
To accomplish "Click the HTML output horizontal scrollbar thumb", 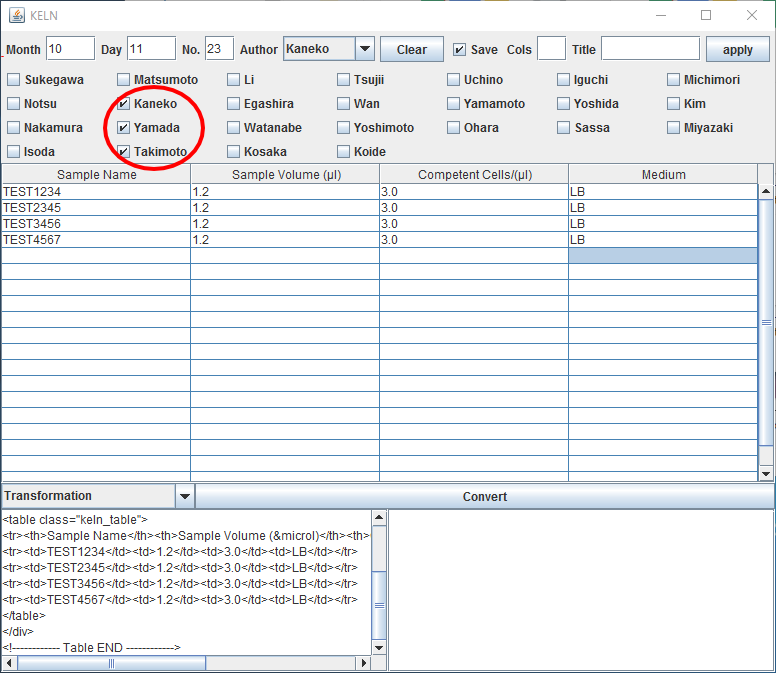I will 111,663.
